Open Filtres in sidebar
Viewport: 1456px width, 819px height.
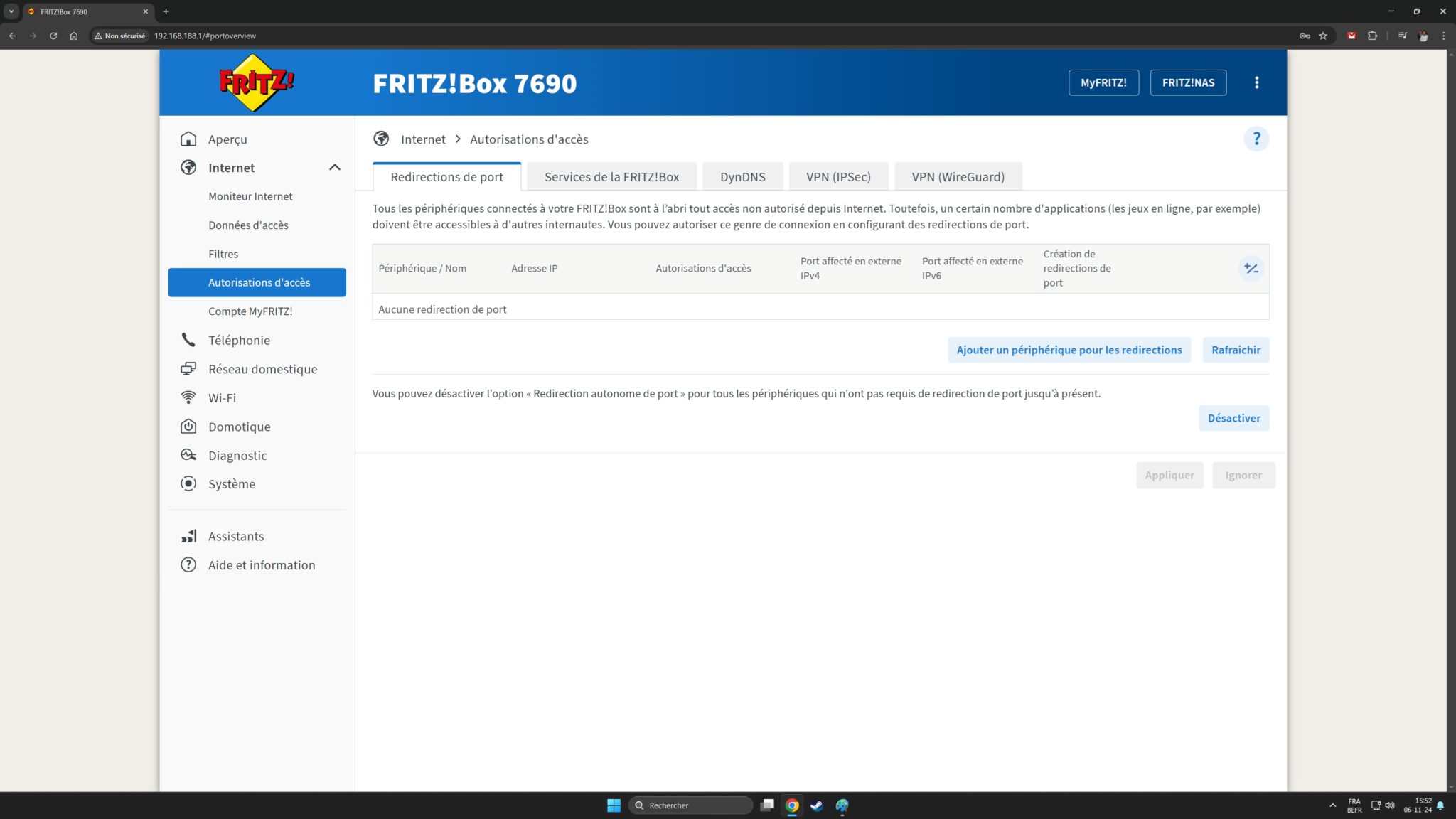257,254
